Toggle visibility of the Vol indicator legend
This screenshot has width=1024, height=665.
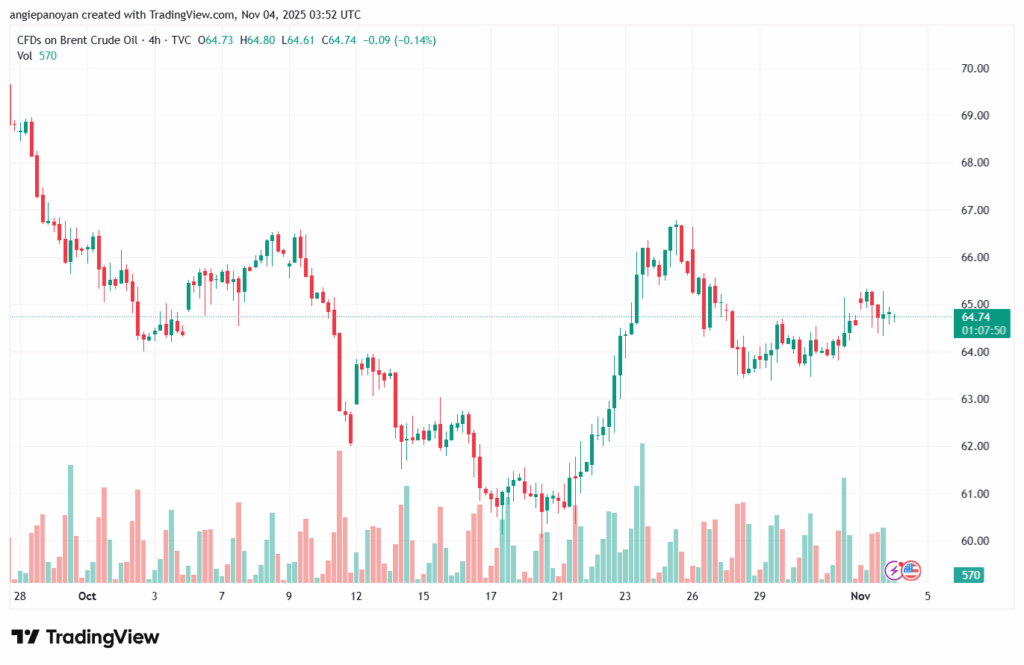click(x=24, y=56)
